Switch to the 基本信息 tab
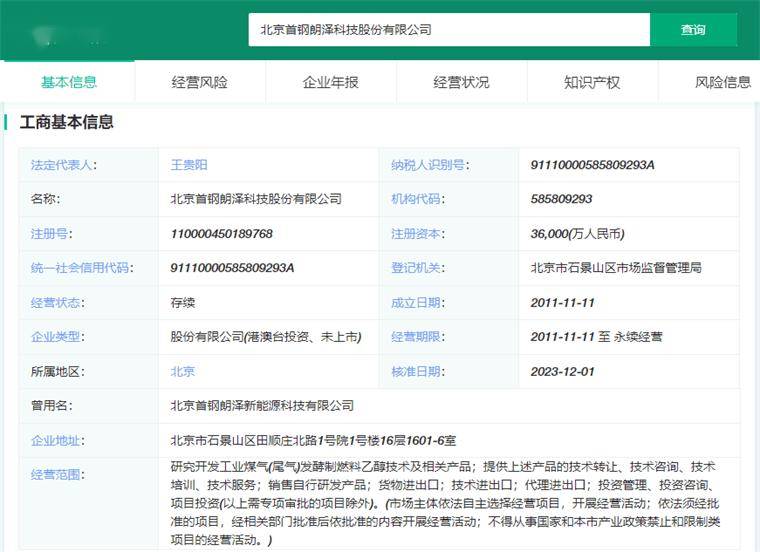The width and height of the screenshot is (760, 552). 68,82
